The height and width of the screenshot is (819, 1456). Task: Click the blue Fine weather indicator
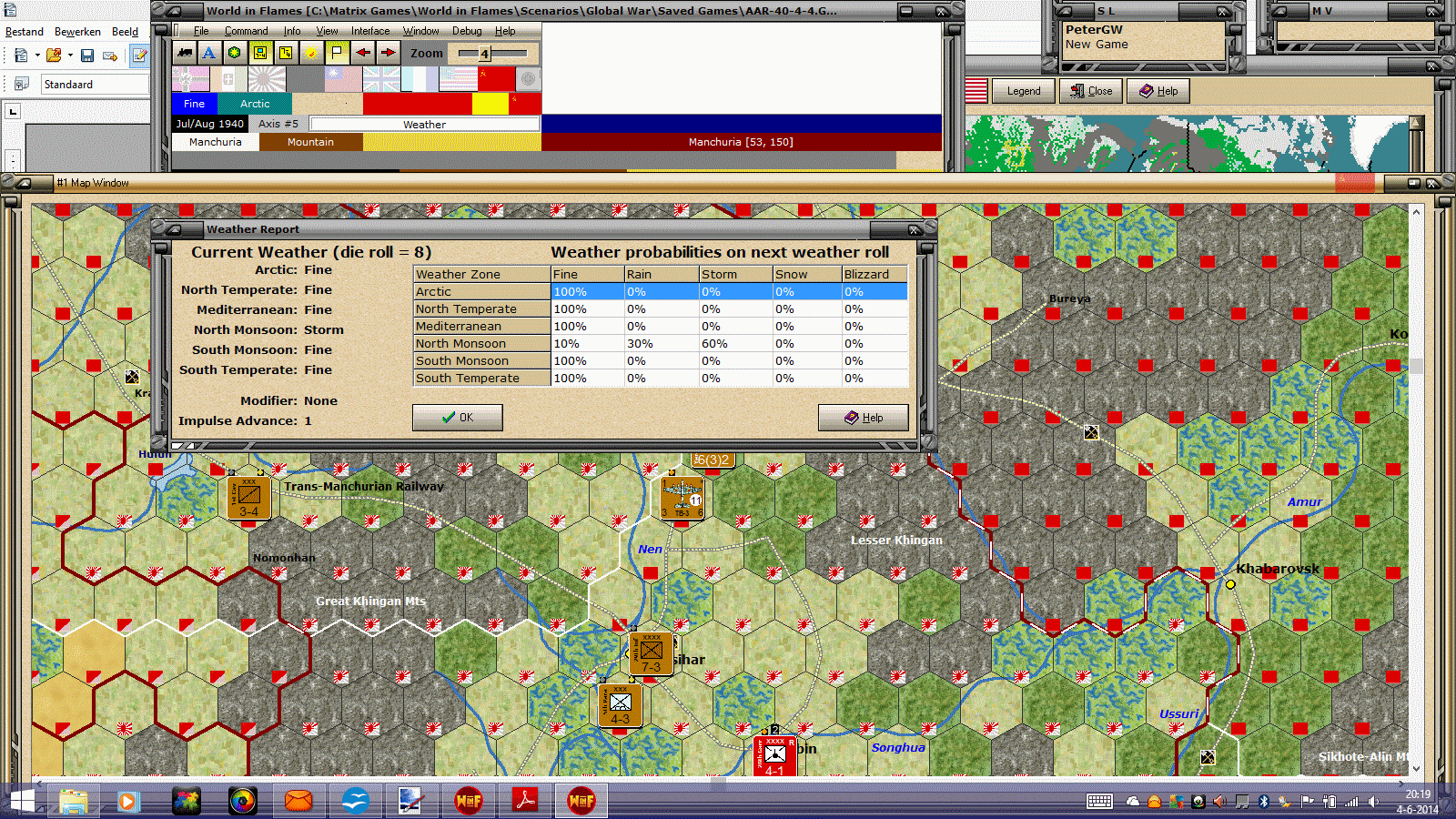click(x=195, y=104)
